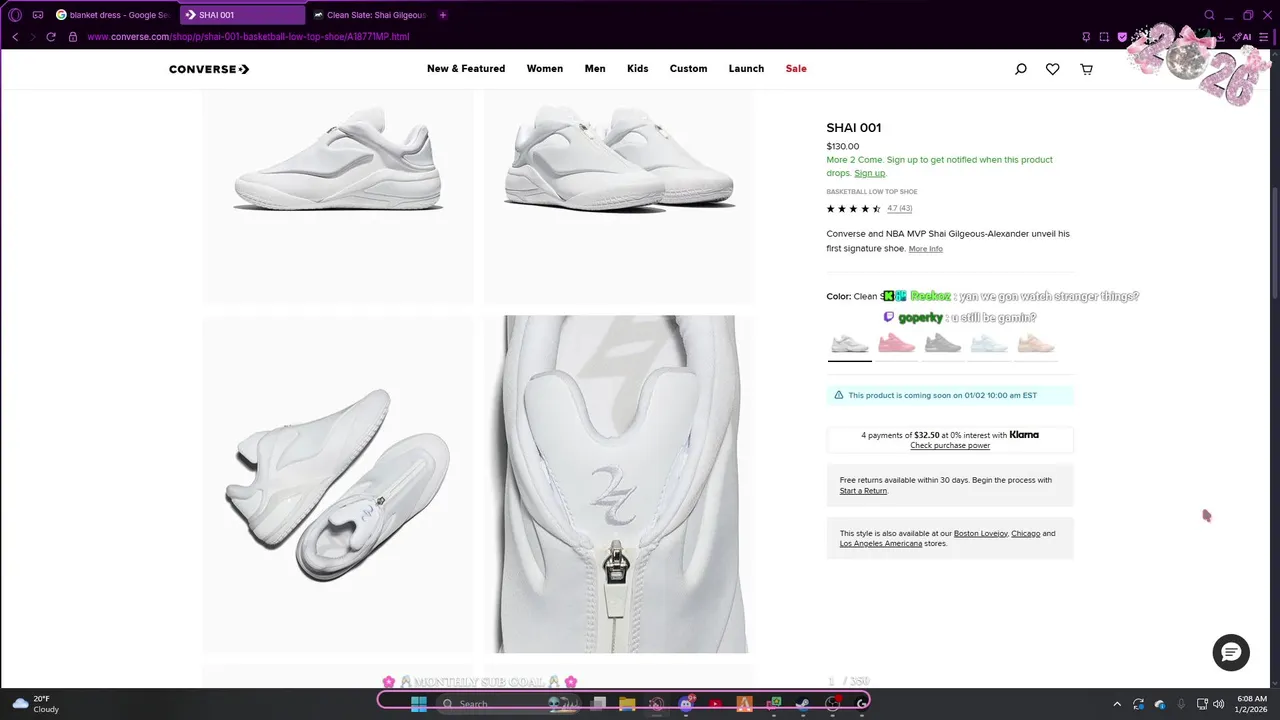Viewport: 1280px width, 720px height.
Task: Open Opera easy setup sliders icon
Action: coord(1265,37)
